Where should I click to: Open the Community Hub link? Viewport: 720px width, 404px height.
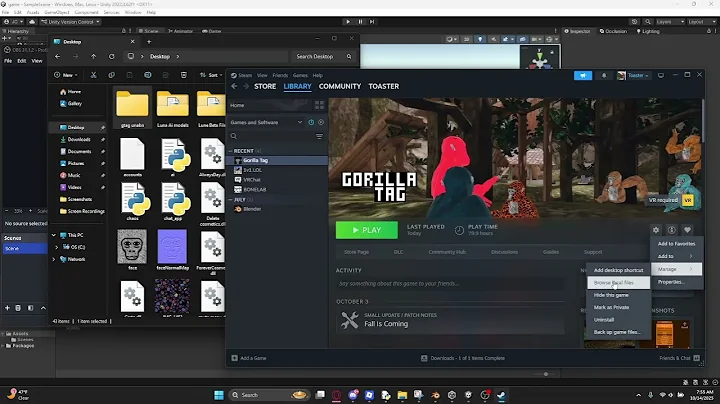click(447, 252)
